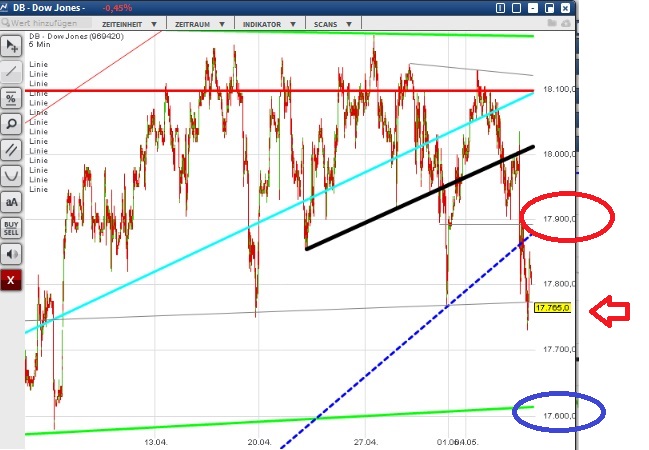This screenshot has height=450, width=649.
Task: Click the empty square window icon
Action: click(516, 8)
